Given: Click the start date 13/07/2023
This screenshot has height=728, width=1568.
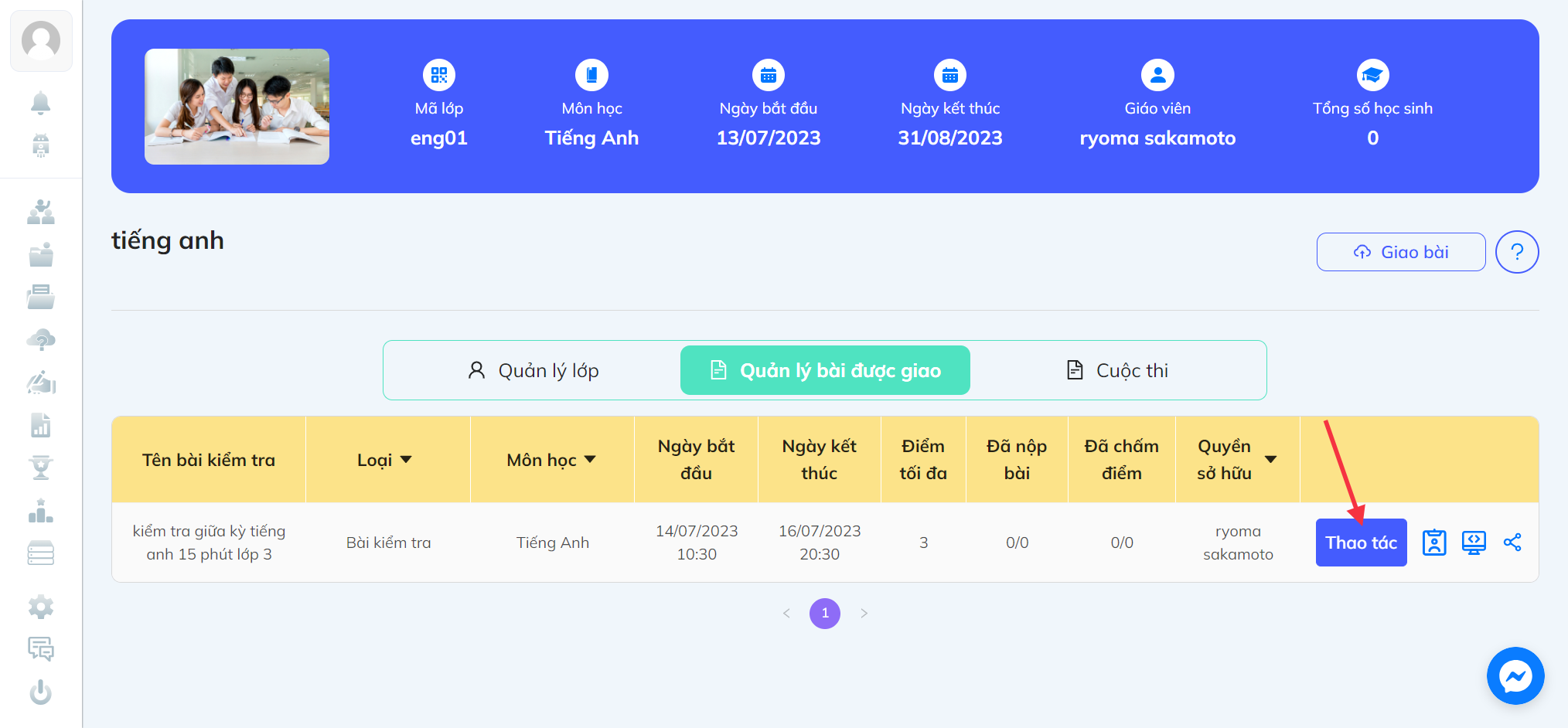Looking at the screenshot, I should (769, 138).
